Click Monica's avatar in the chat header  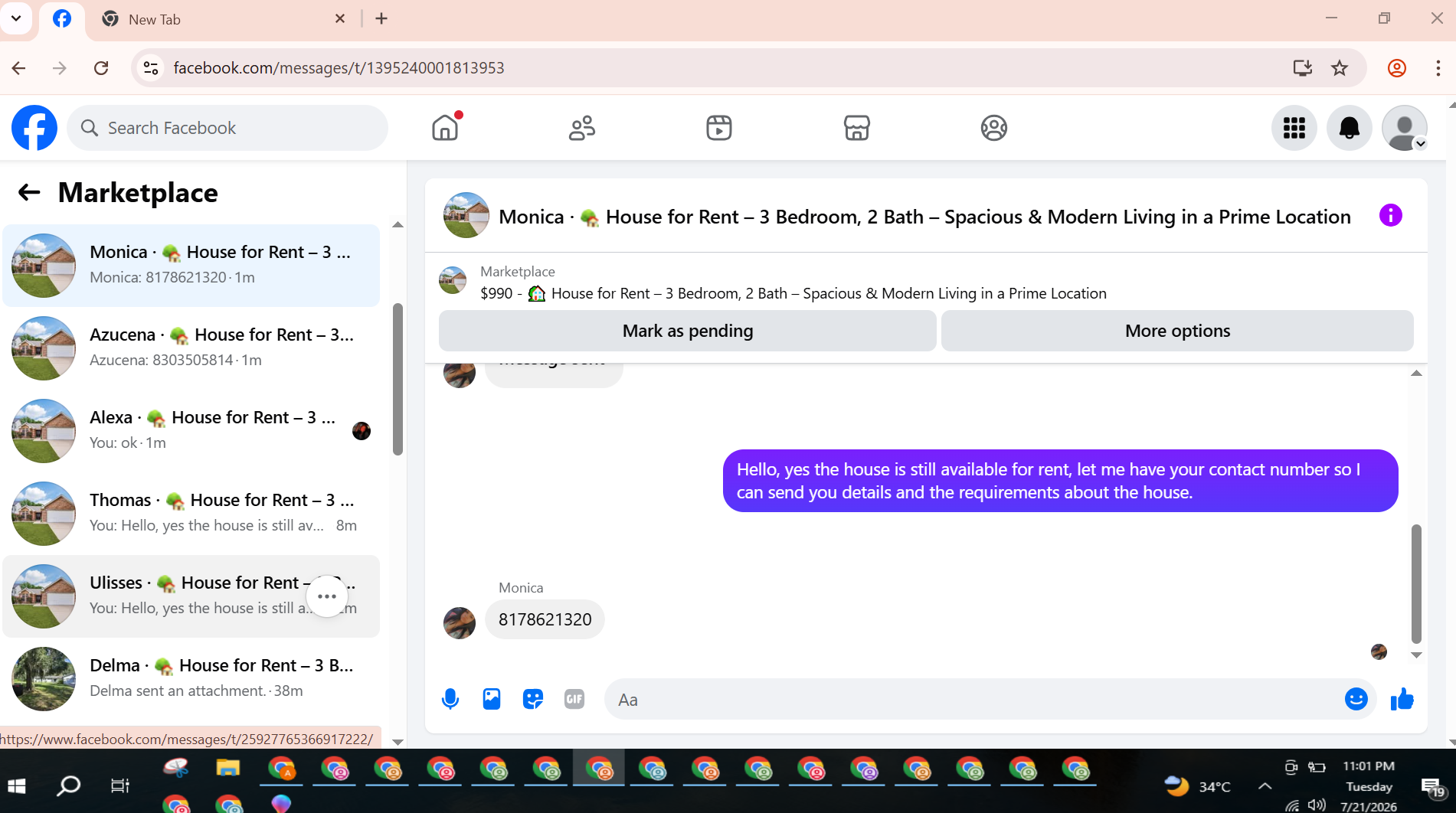point(466,215)
